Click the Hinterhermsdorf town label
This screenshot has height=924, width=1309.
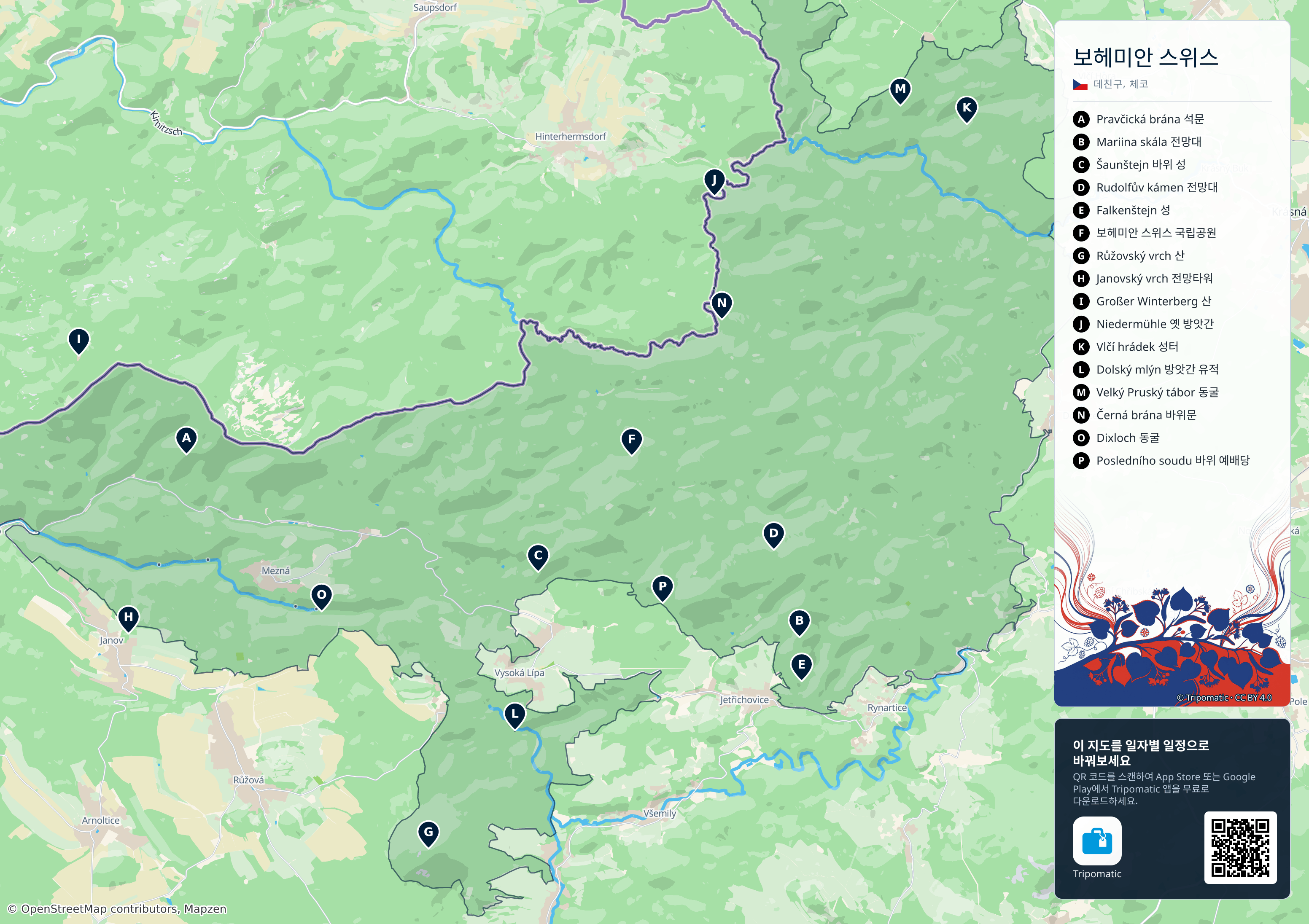point(570,137)
